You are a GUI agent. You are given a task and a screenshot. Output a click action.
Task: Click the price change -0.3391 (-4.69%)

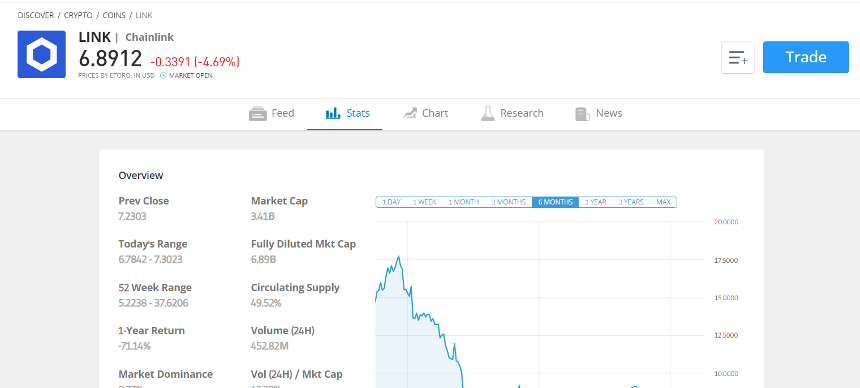click(x=195, y=61)
